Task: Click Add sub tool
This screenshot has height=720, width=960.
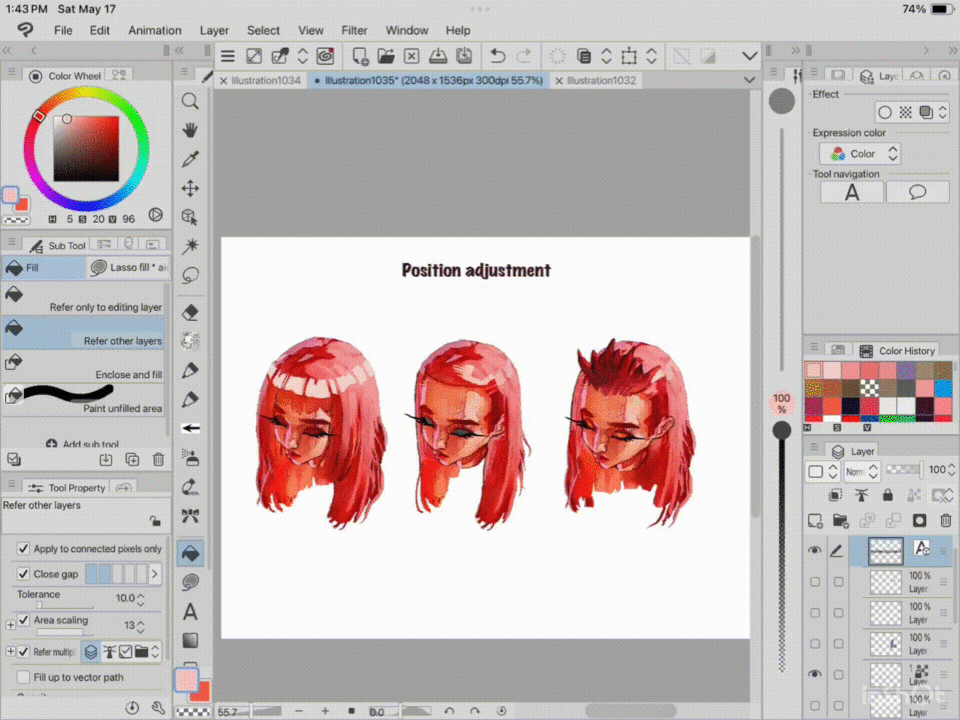Action: pos(84,444)
